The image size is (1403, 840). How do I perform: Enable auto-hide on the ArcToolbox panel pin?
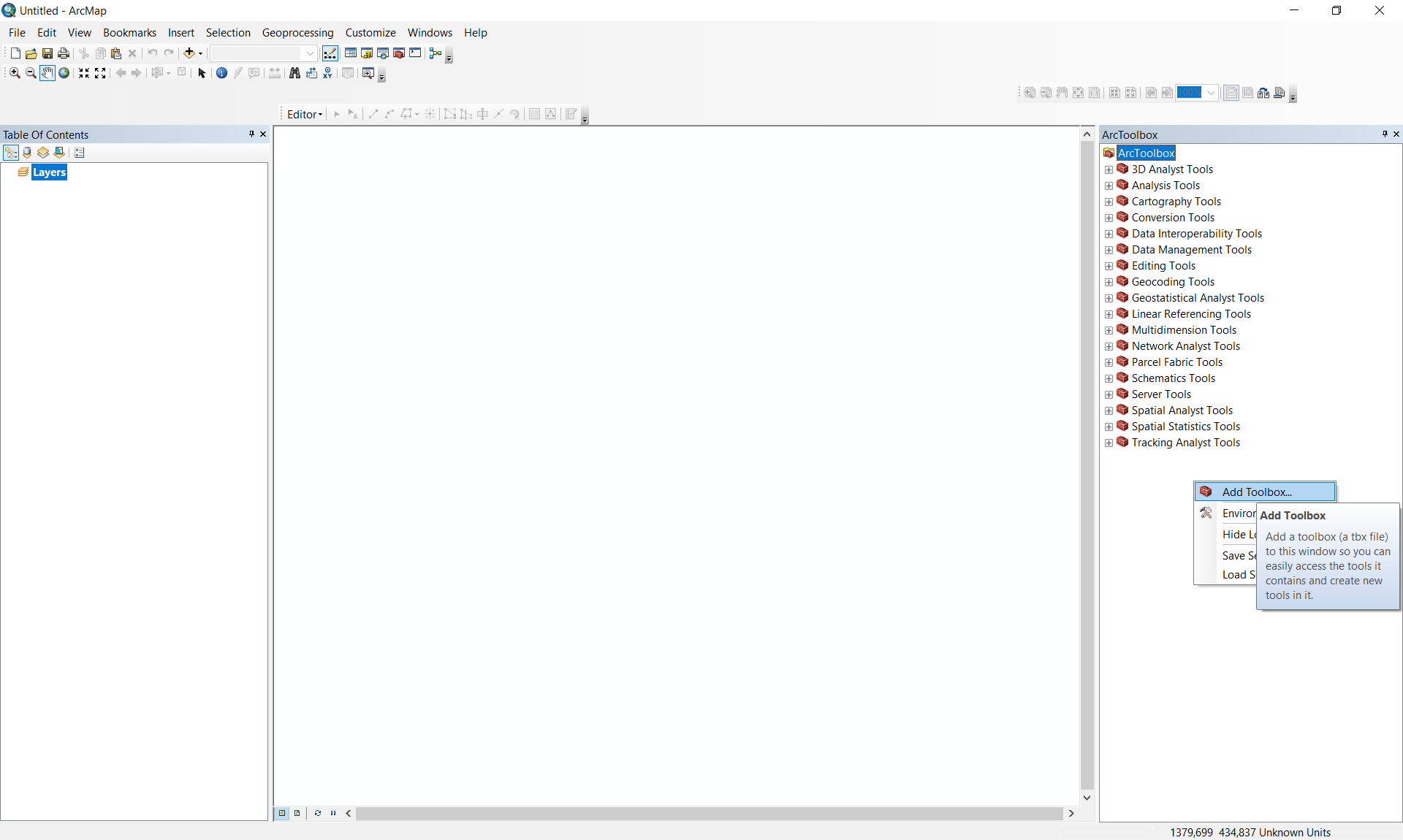coord(1385,134)
